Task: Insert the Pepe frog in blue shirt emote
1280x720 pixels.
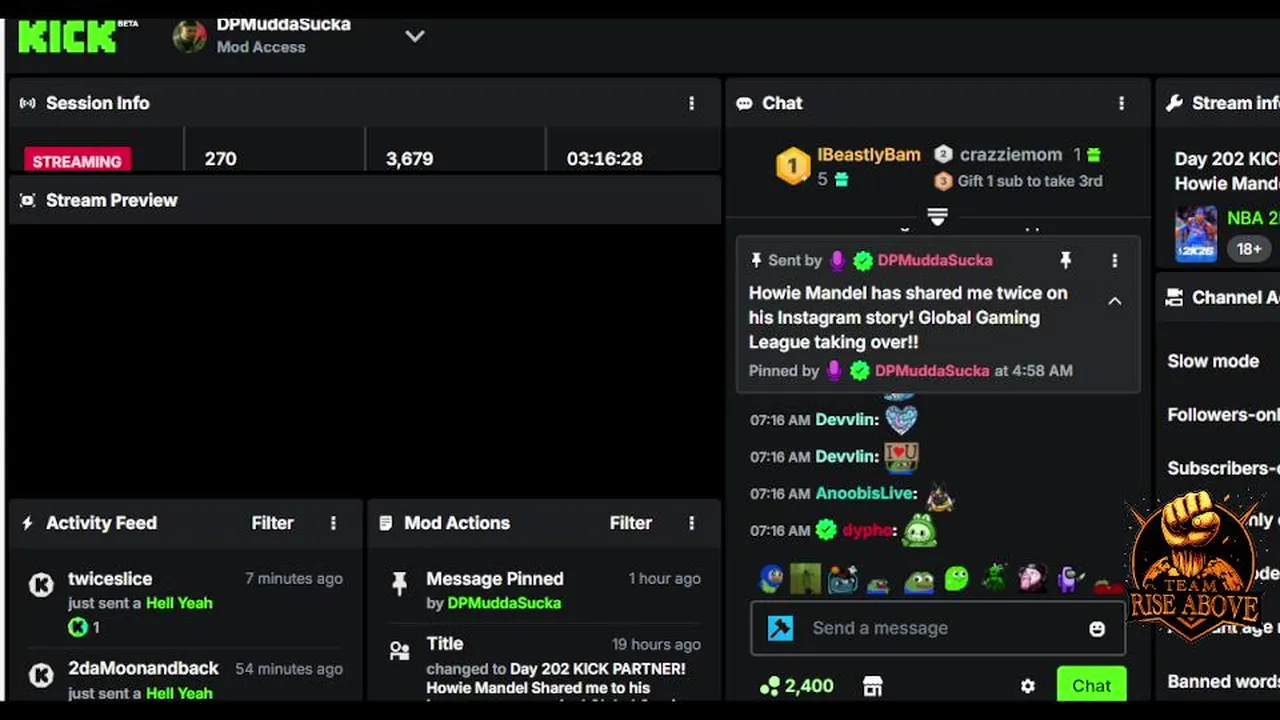Action: [918, 581]
